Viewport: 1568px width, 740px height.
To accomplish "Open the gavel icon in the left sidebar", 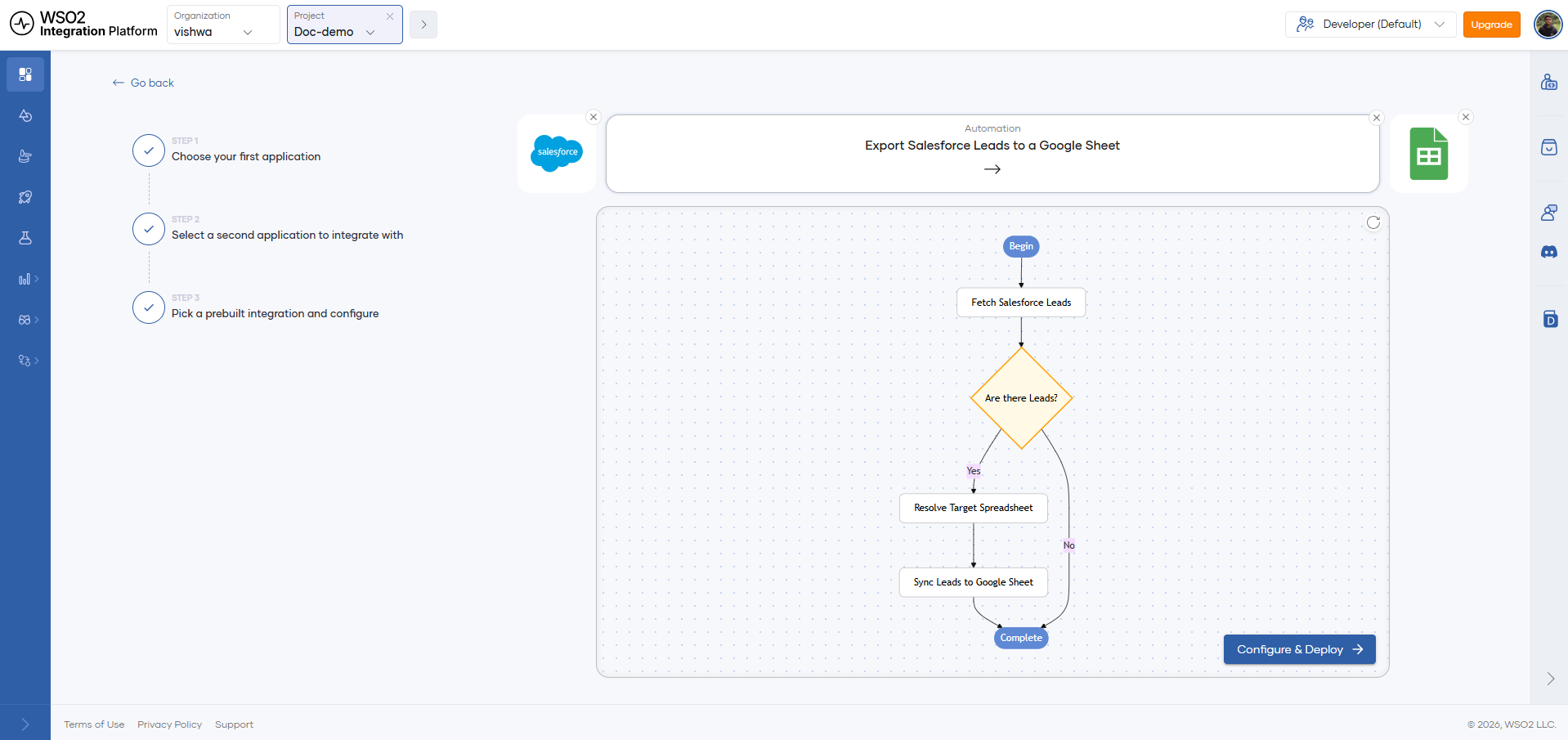I will pos(25,156).
